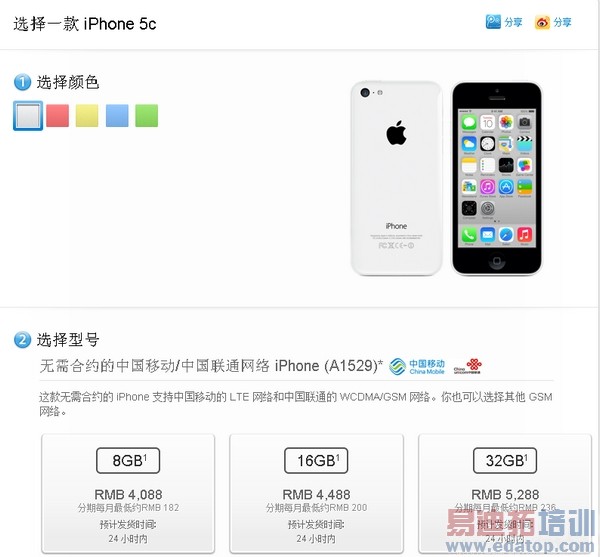Viewport: 600px width, 557px height.
Task: Choose the pink color swatch
Action: pyautogui.click(x=57, y=116)
